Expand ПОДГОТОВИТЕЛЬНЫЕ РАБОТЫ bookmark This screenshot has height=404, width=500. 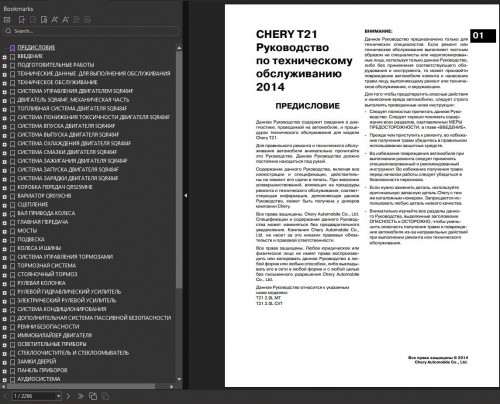[5, 66]
